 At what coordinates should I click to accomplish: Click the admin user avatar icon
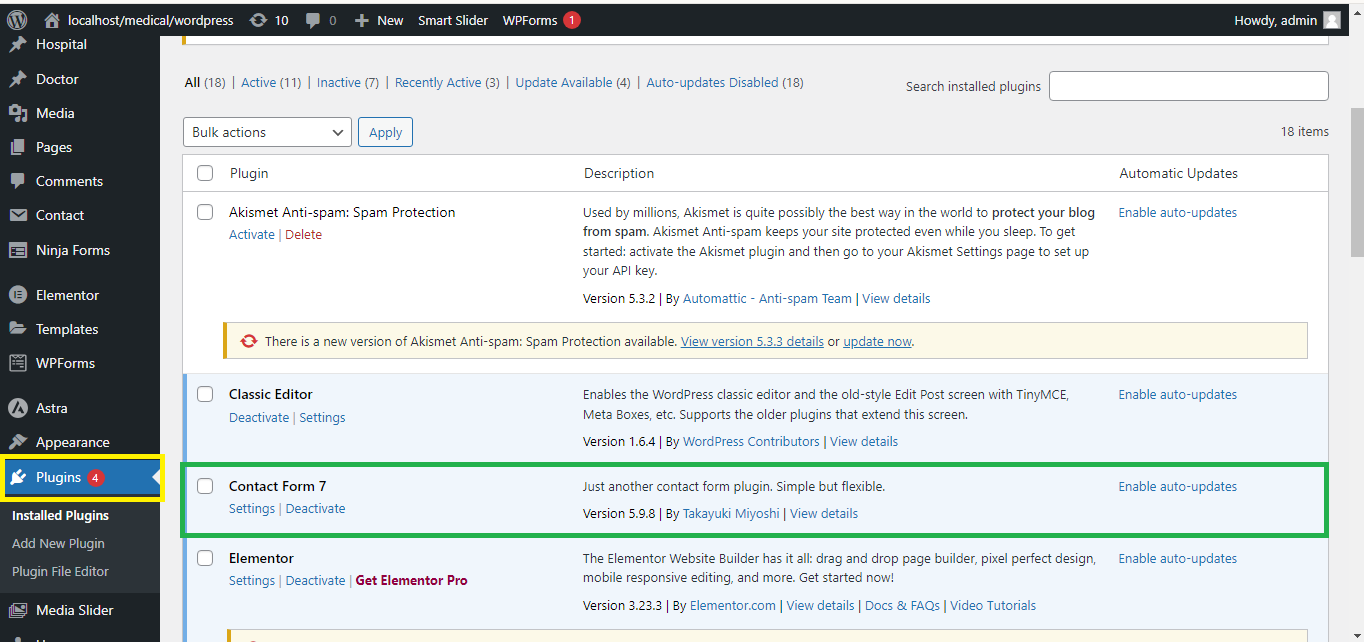1331,20
